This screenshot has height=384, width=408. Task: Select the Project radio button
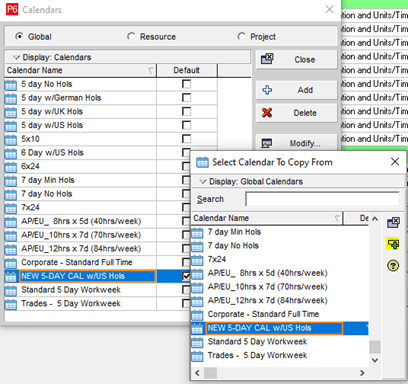241,36
